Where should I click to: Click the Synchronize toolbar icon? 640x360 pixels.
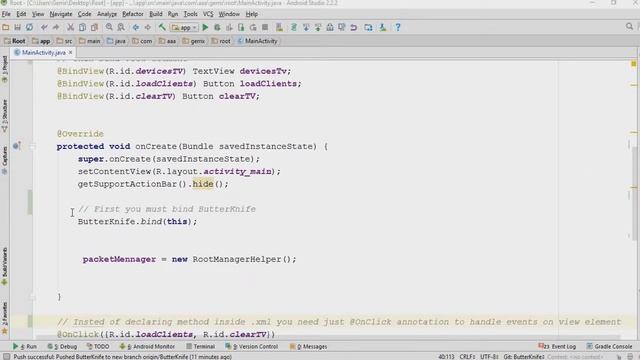pyautogui.click(x=29, y=27)
